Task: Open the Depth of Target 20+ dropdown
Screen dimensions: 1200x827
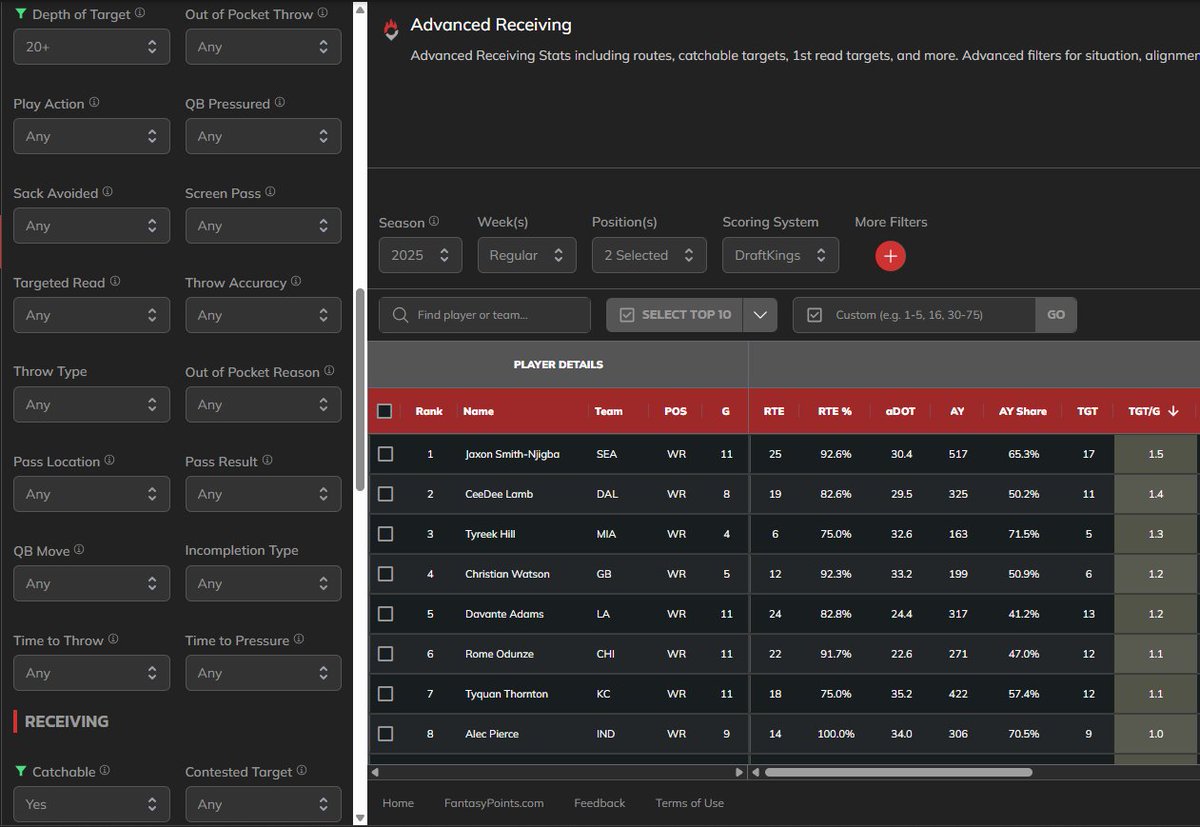Action: pos(91,47)
